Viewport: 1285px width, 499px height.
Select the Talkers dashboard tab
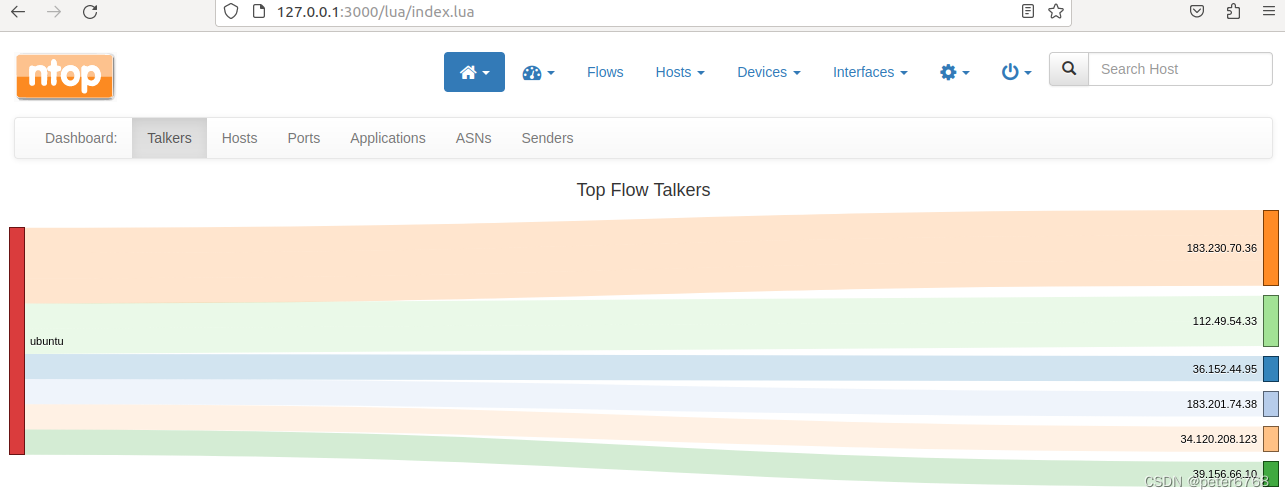coord(169,138)
